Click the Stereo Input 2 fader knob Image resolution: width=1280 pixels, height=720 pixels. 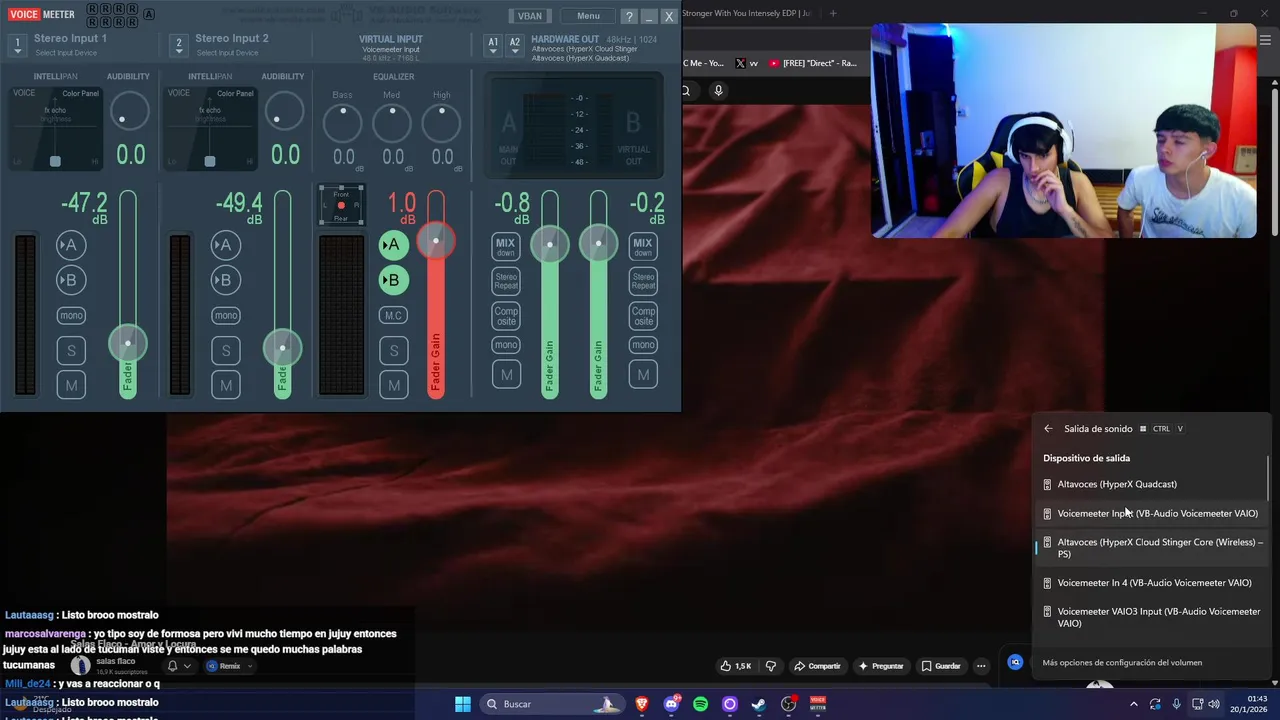click(x=282, y=348)
